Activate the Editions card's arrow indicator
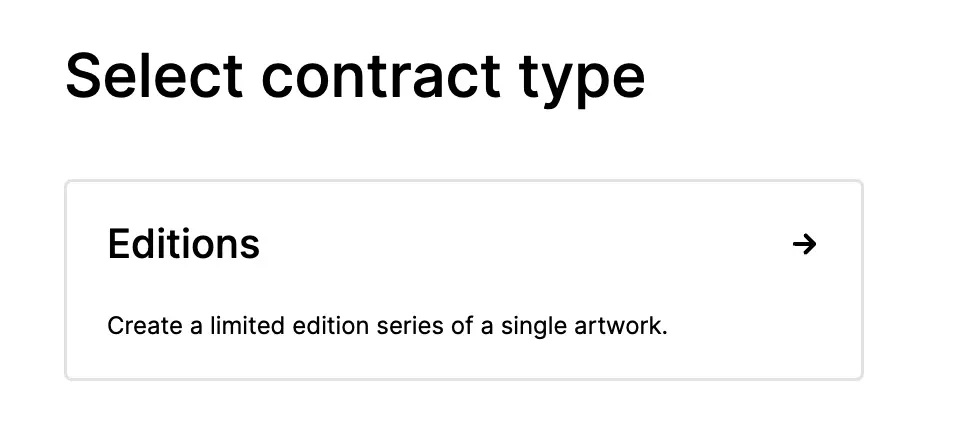Screen dimensions: 960x428 (x=804, y=244)
